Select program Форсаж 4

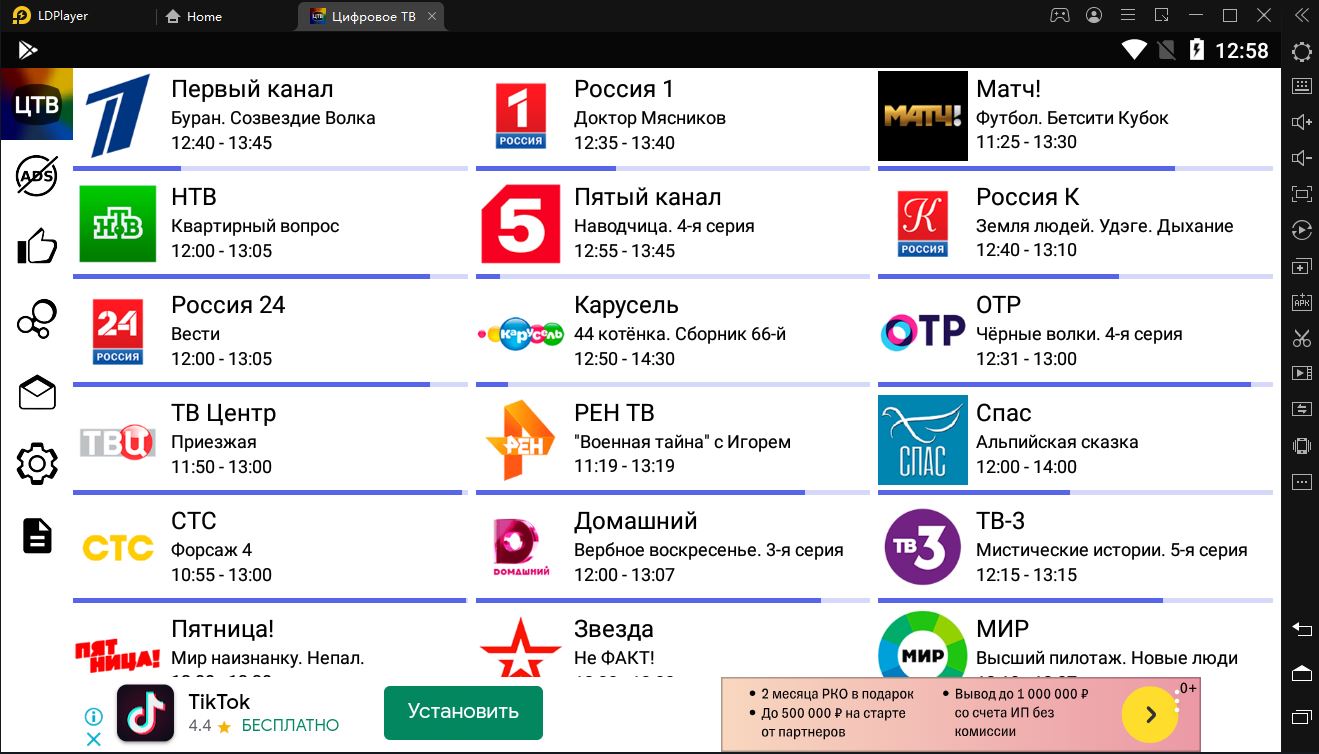click(211, 550)
